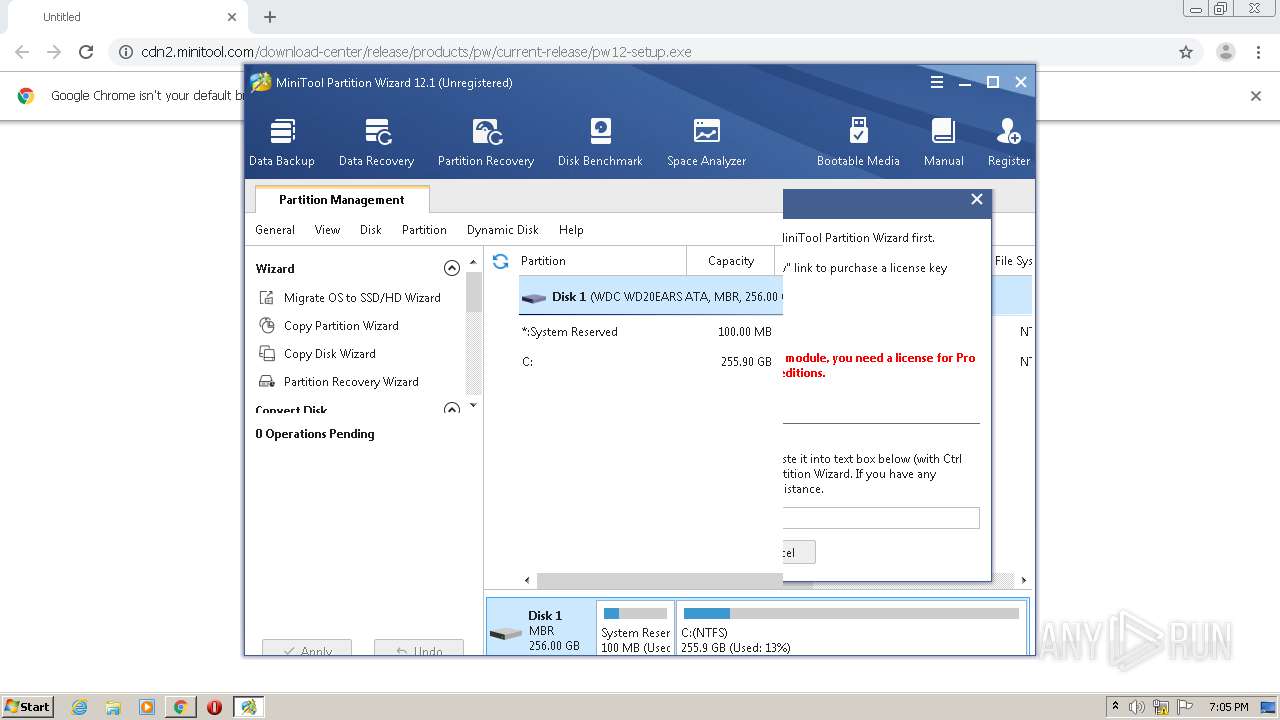Open the General menu
The height and width of the screenshot is (720, 1280).
point(275,230)
